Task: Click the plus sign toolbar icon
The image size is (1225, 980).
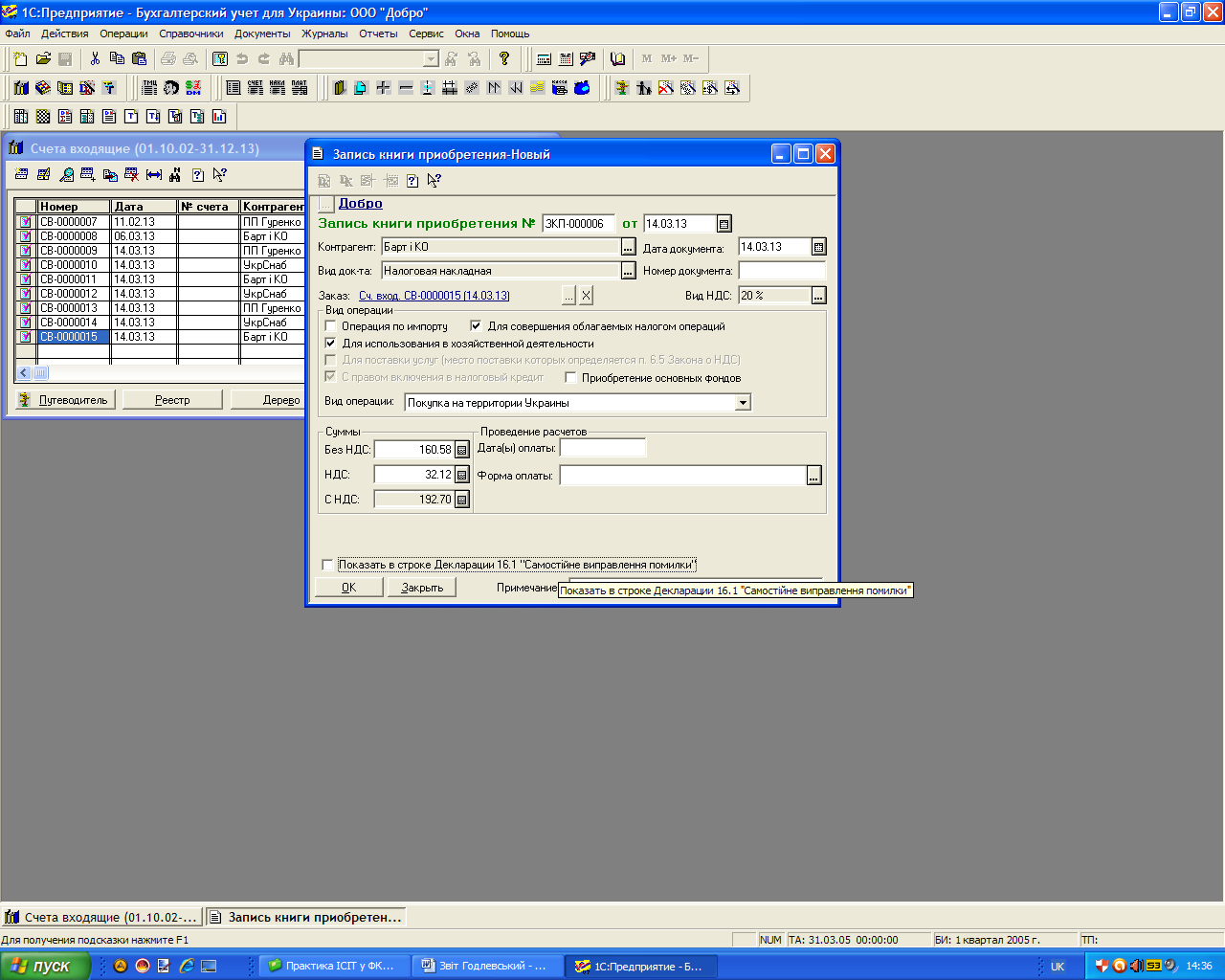Action: click(383, 87)
